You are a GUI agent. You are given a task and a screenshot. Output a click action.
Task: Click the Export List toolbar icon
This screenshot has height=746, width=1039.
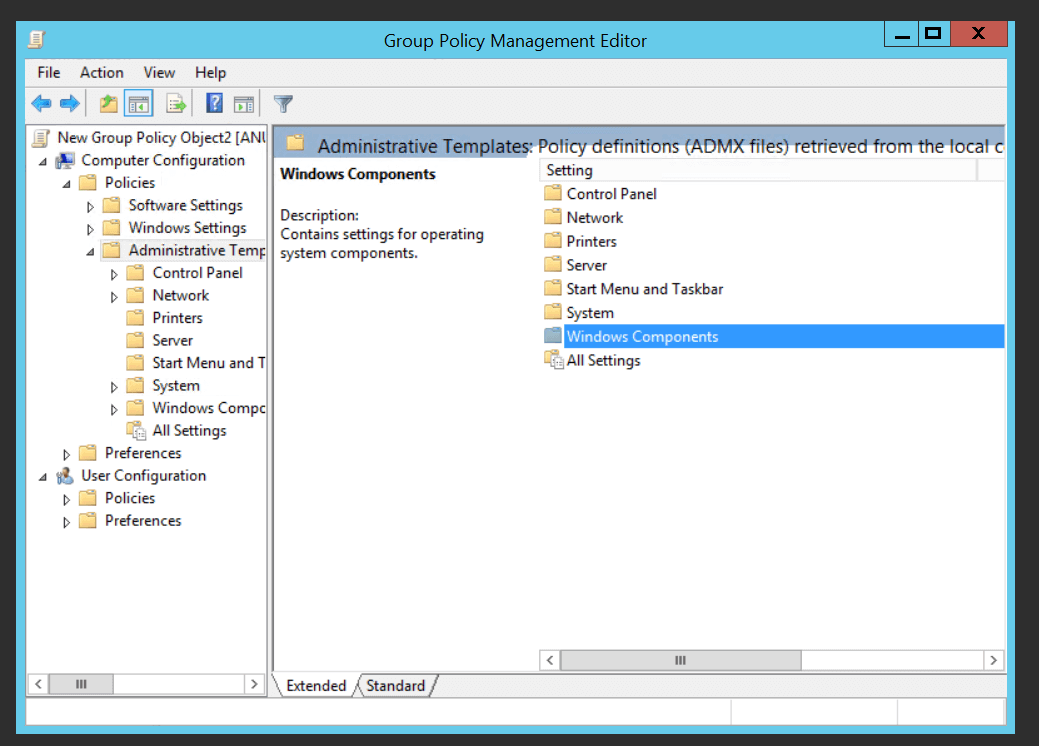pyautogui.click(x=177, y=103)
